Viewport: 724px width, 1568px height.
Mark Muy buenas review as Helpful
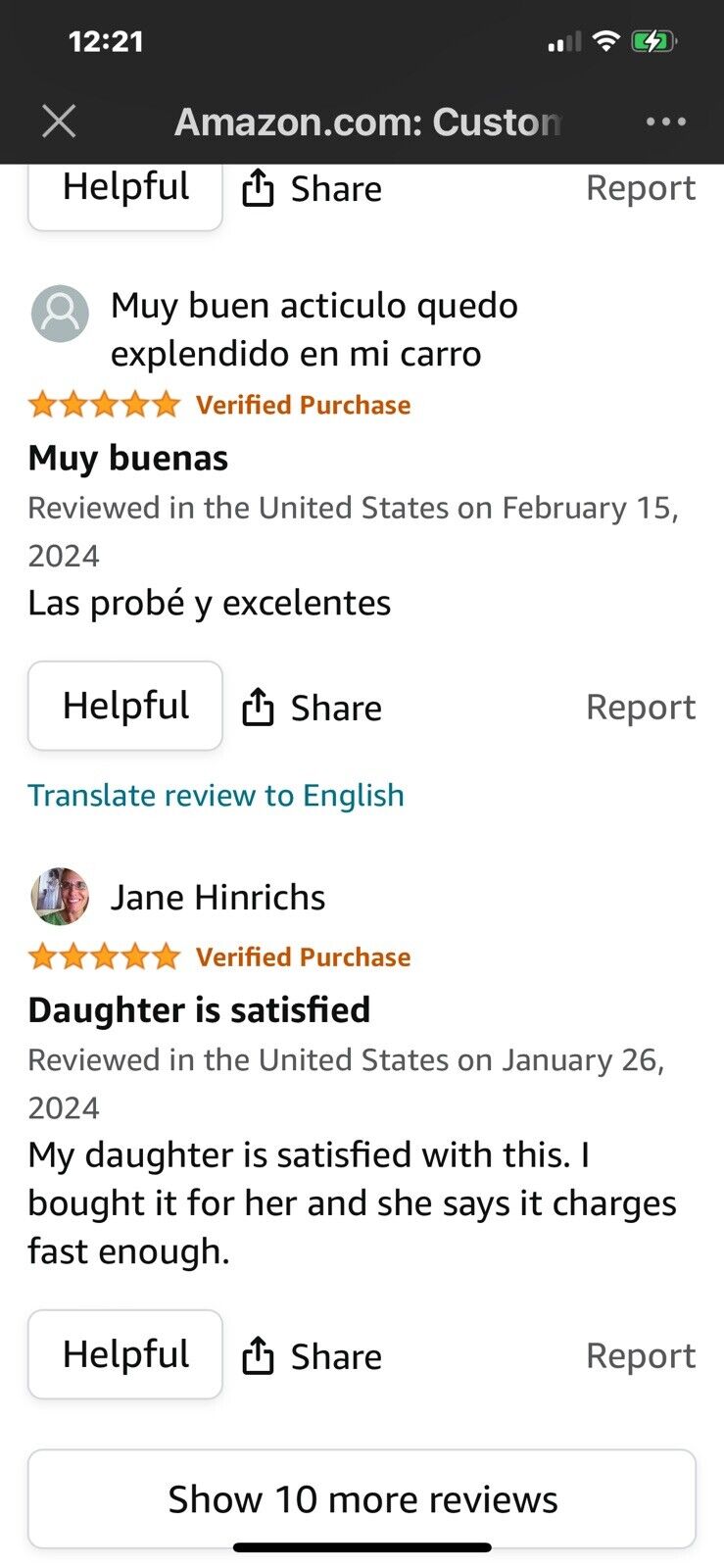coord(125,706)
